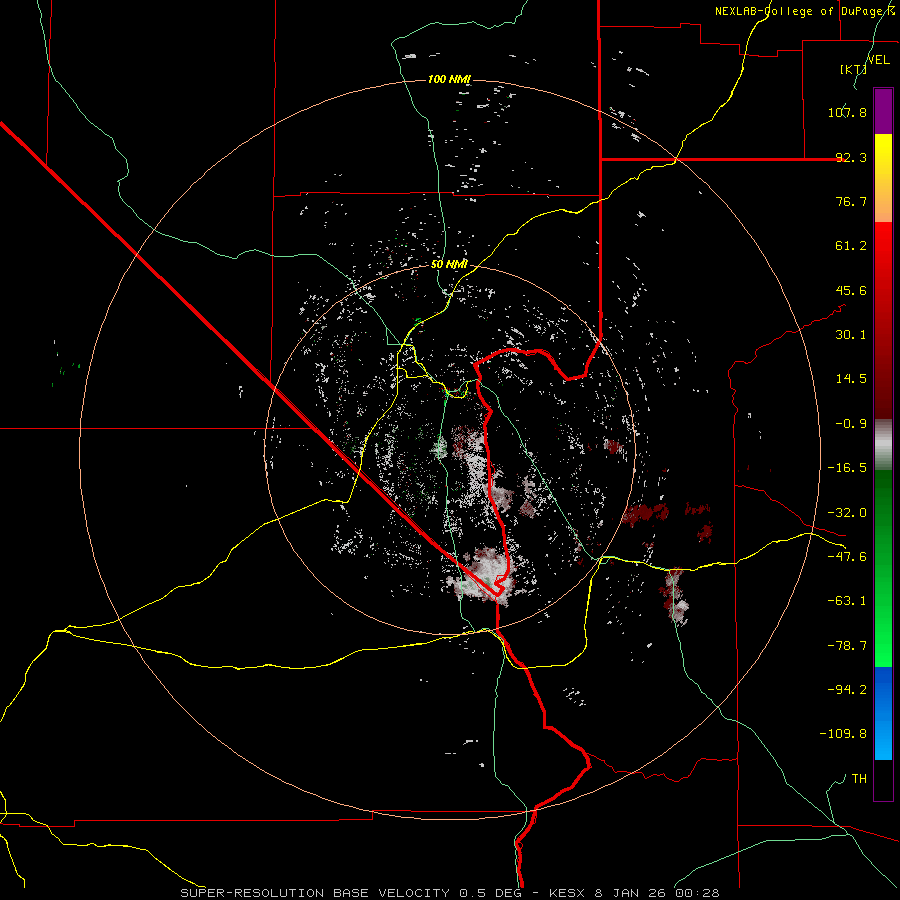Select the 45.6 legend value

pos(851,290)
